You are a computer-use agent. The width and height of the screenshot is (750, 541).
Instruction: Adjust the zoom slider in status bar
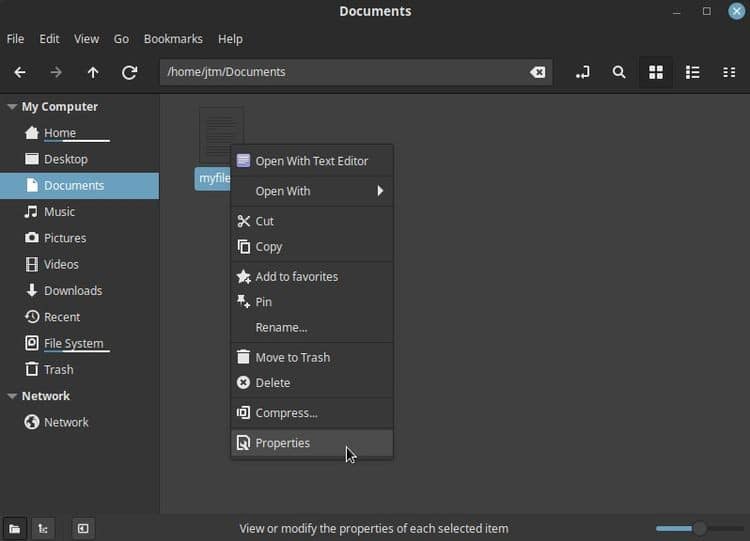(700, 529)
